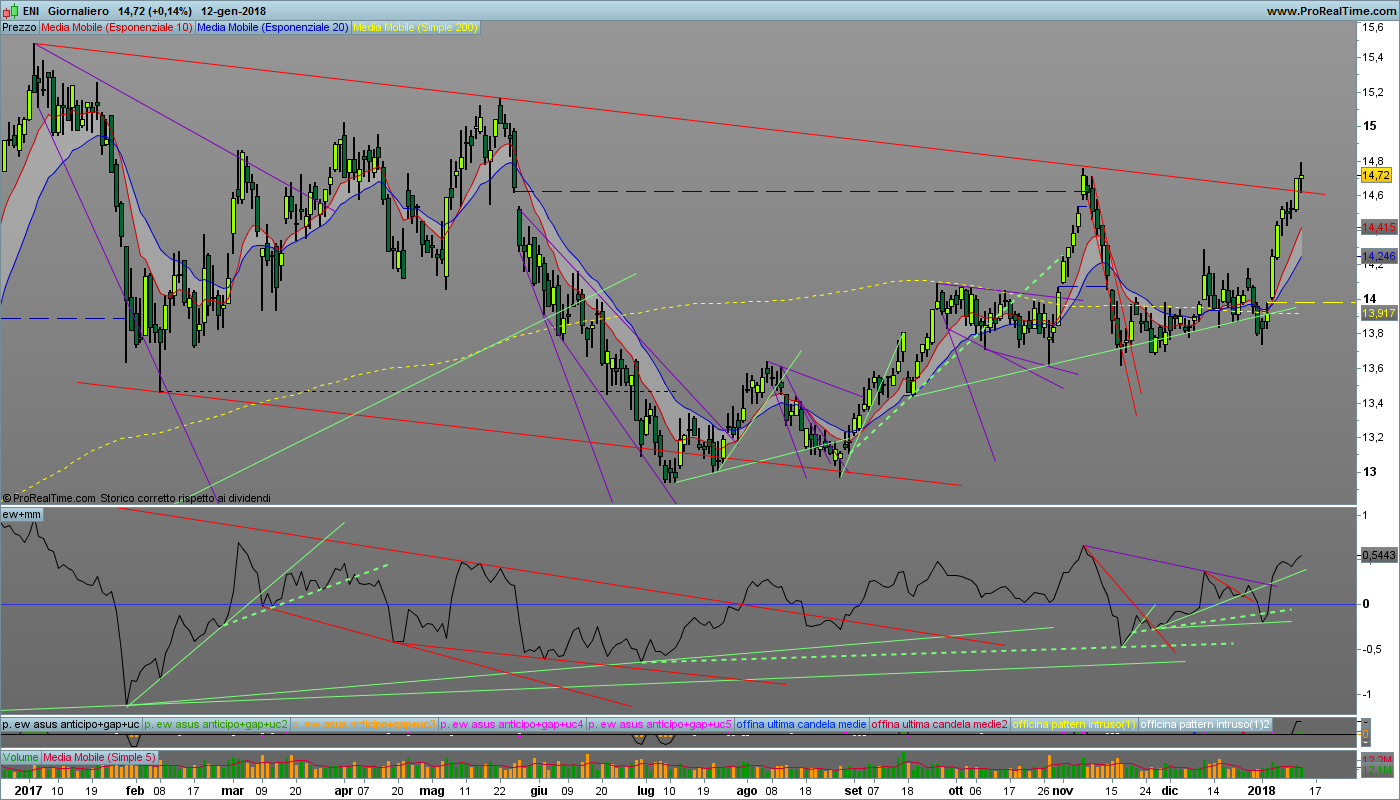Click the 14,246 blue EMA value tag
The image size is (1400, 800).
(1379, 256)
